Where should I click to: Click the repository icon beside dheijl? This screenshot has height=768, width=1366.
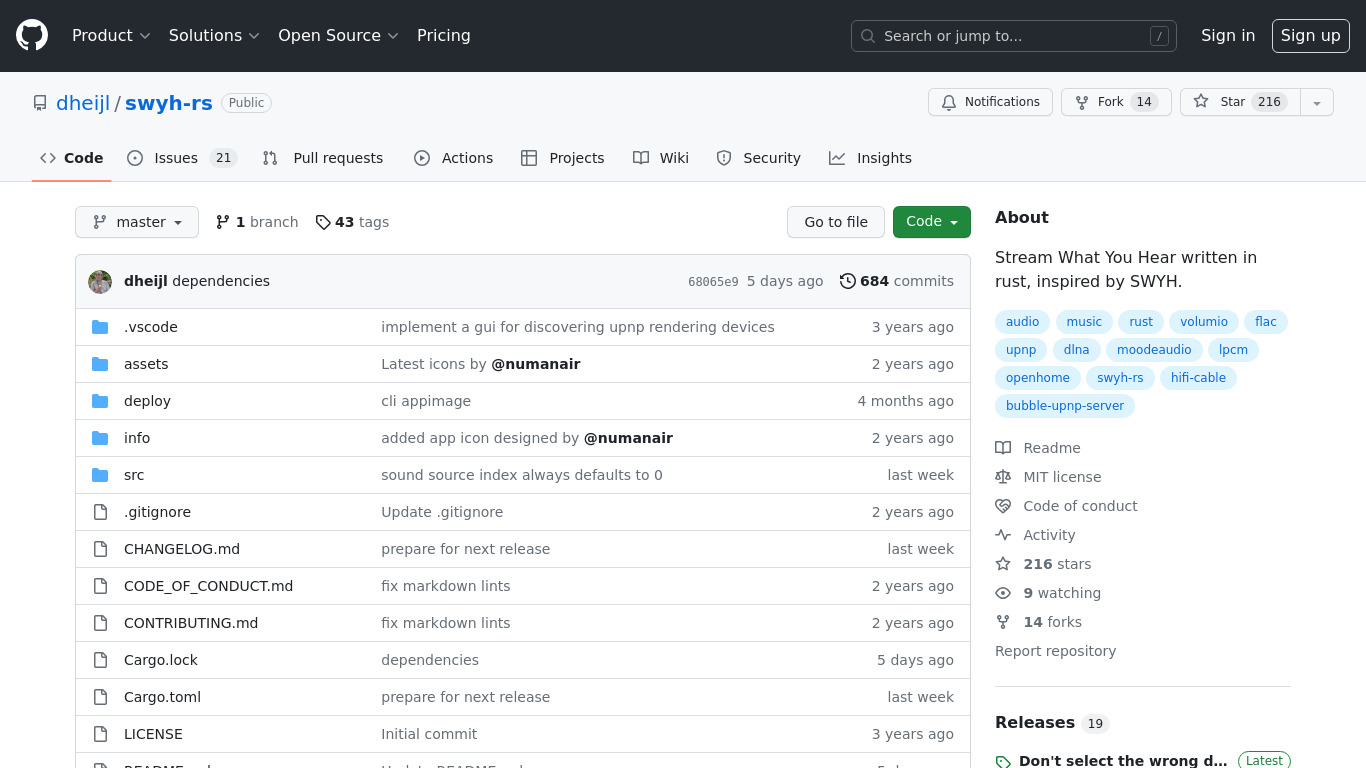point(40,103)
